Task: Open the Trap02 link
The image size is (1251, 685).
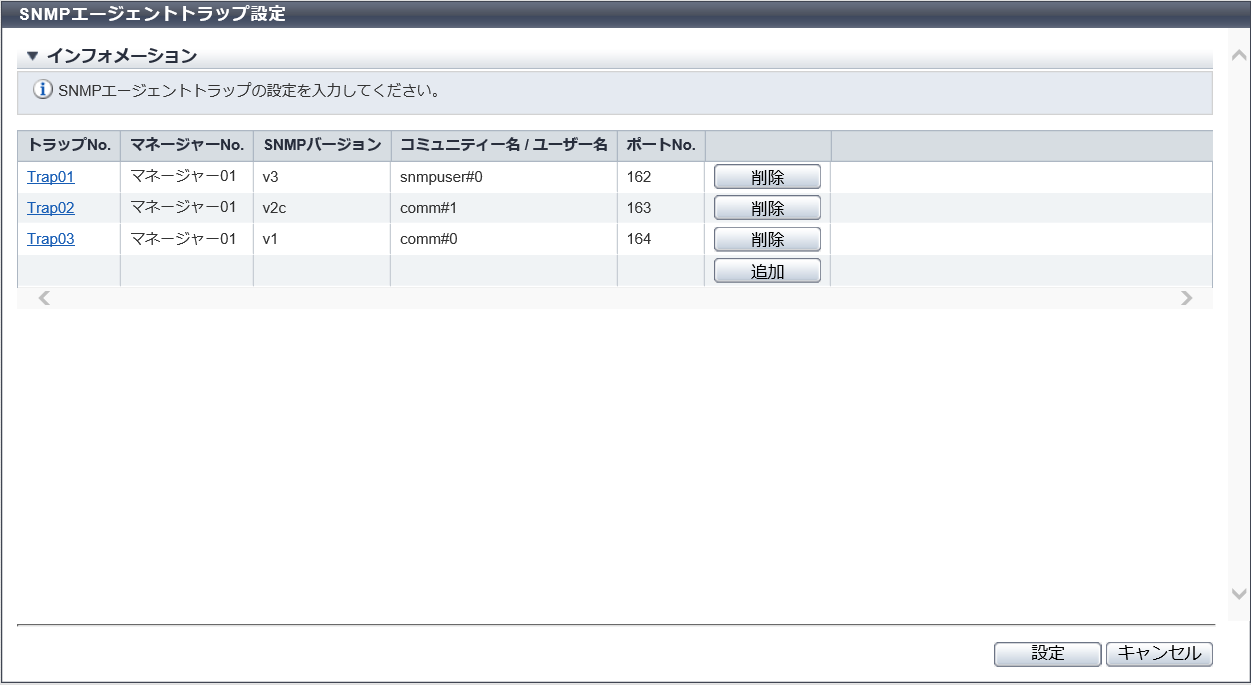Action: point(51,208)
